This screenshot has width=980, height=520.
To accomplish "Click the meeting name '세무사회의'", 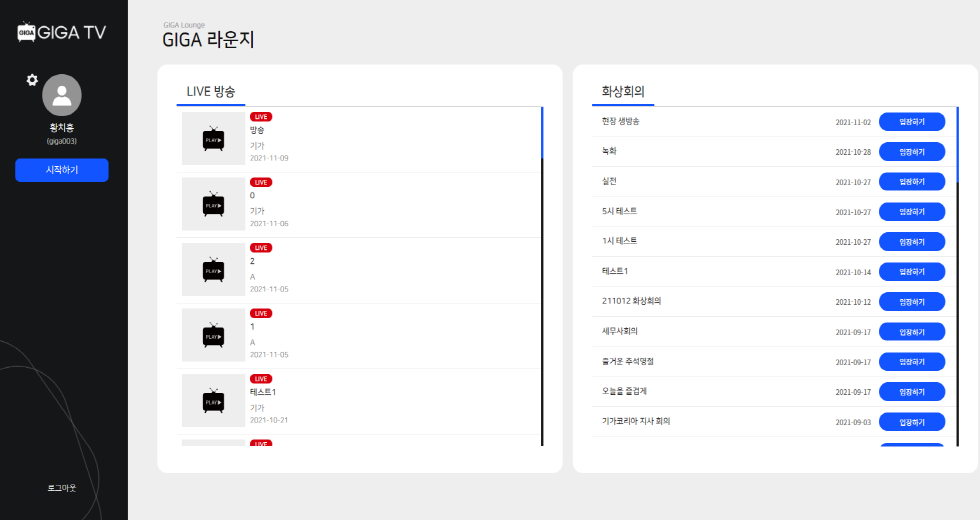I will pyautogui.click(x=620, y=331).
